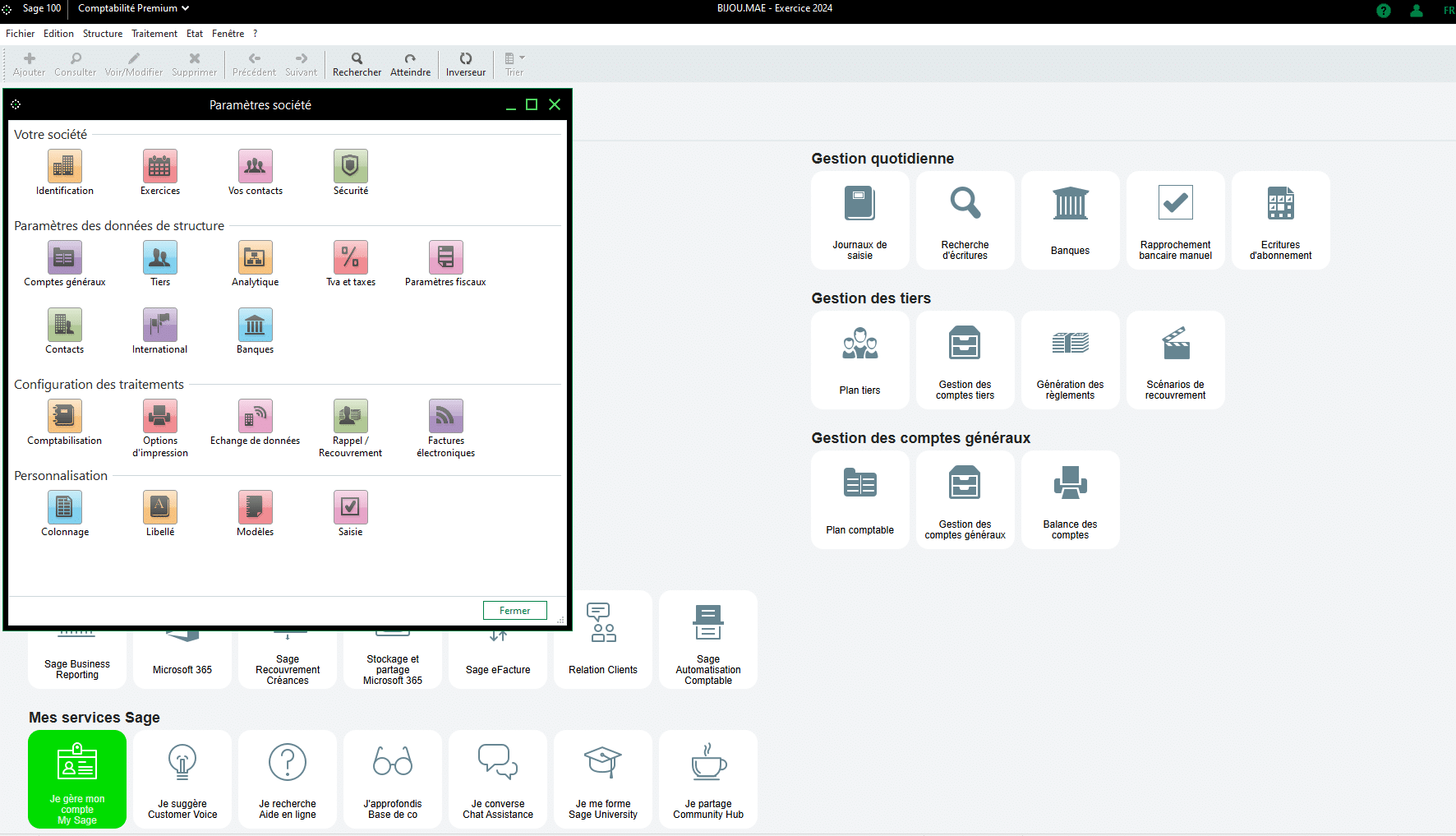Open the Traitement menu

[x=154, y=34]
